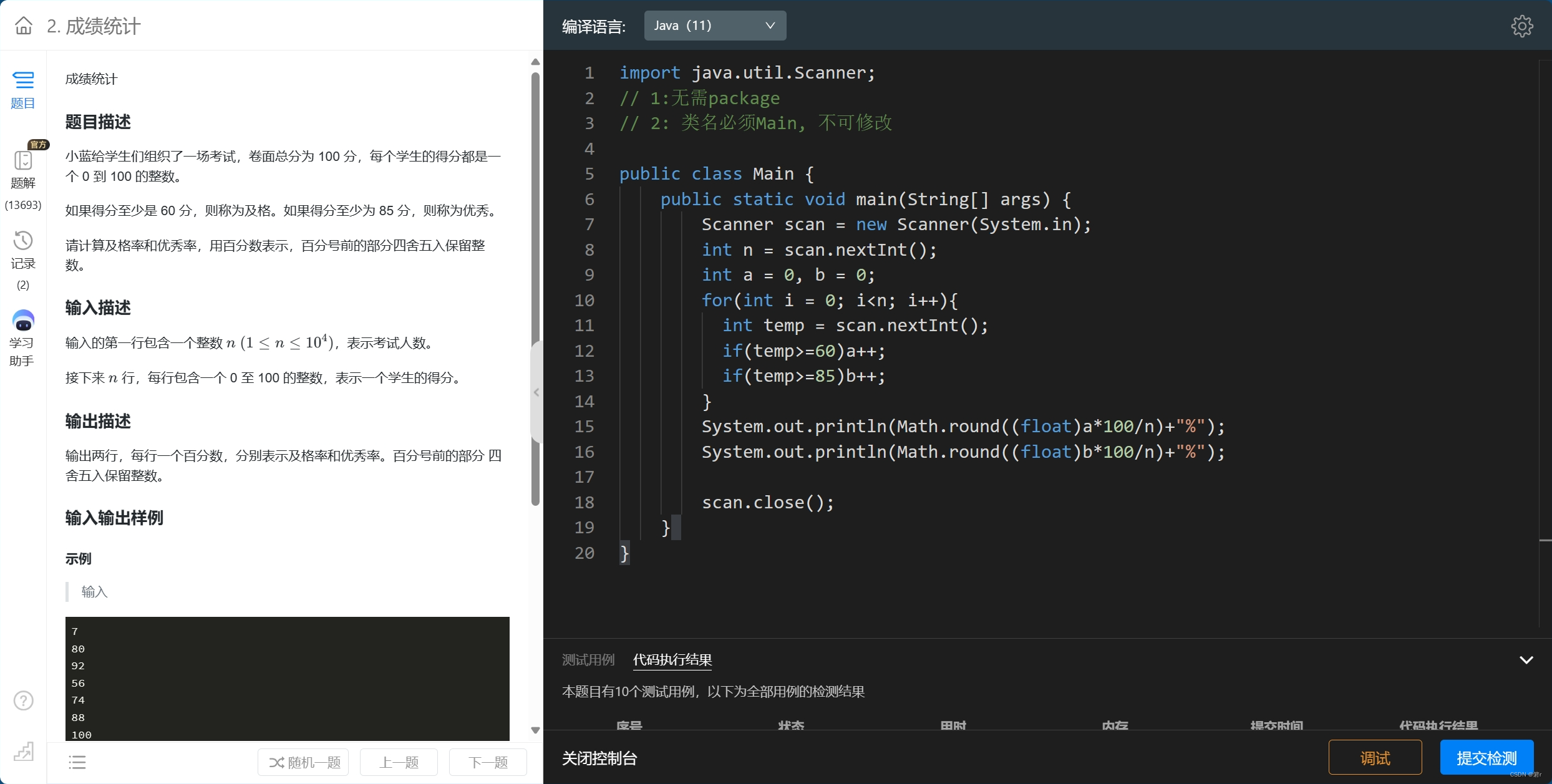
Task: Submit code with 提交检测 button
Action: tap(1487, 758)
